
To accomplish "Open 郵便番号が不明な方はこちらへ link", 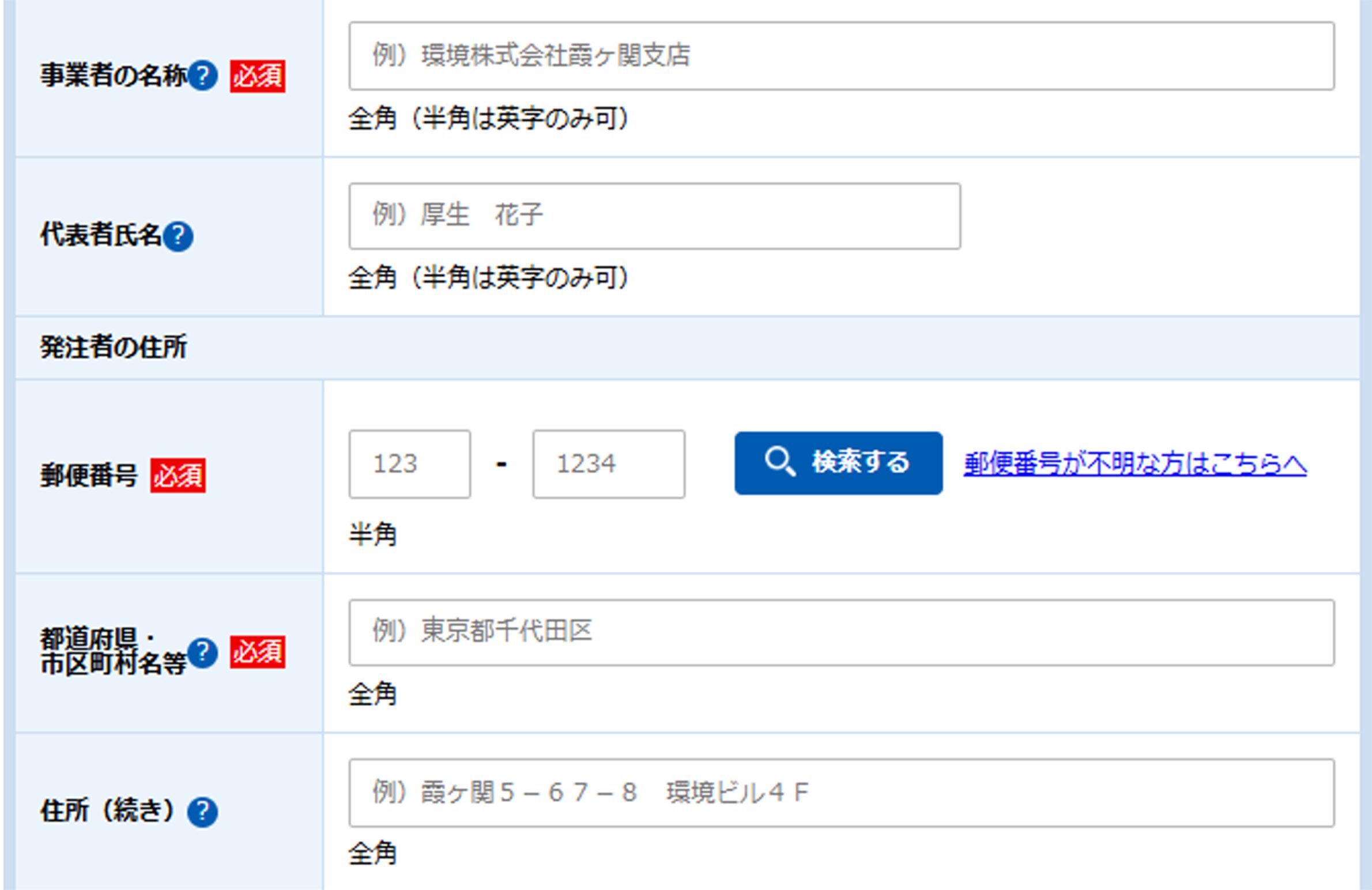I will pos(1134,464).
